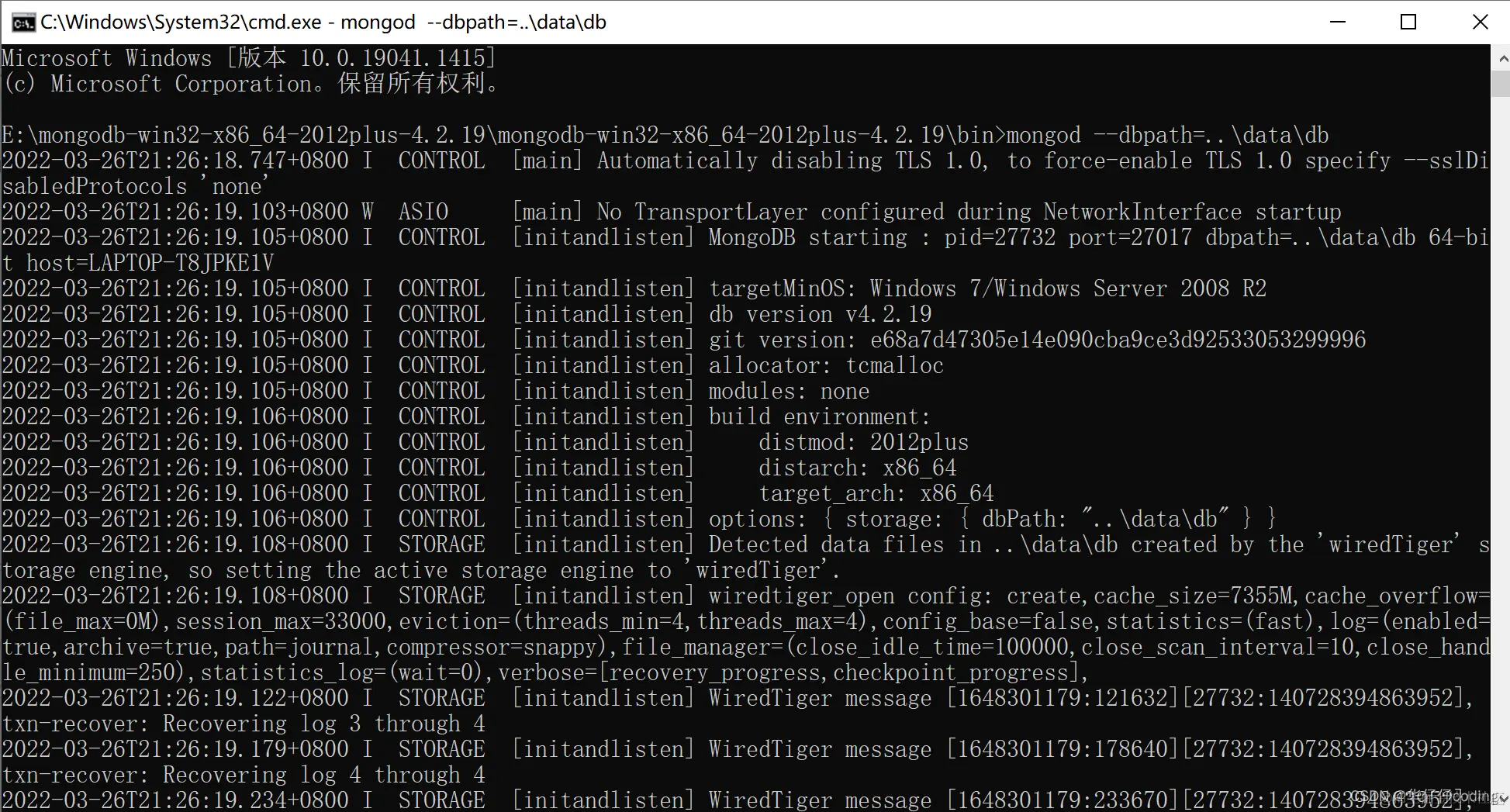Click the 'compressor=snappy' config text
The width and height of the screenshot is (1510, 812).
coord(492,647)
